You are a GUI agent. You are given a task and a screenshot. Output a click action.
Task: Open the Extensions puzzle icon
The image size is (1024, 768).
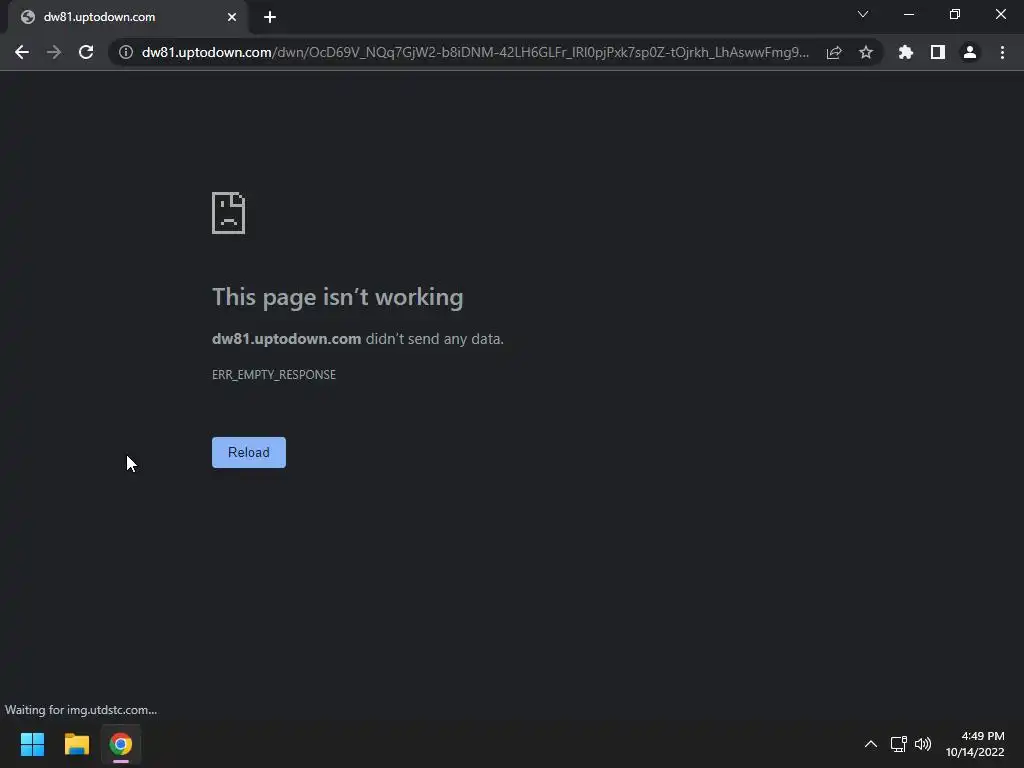coord(906,52)
